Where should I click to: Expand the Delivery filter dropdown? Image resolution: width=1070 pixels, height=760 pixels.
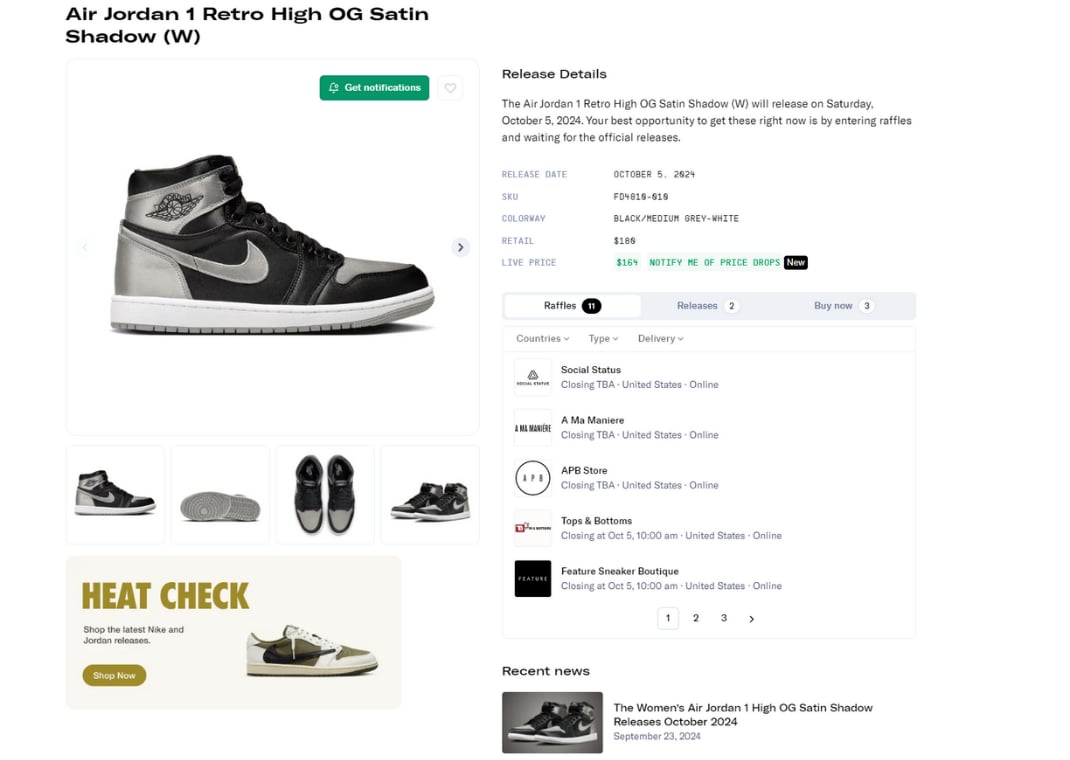point(660,339)
